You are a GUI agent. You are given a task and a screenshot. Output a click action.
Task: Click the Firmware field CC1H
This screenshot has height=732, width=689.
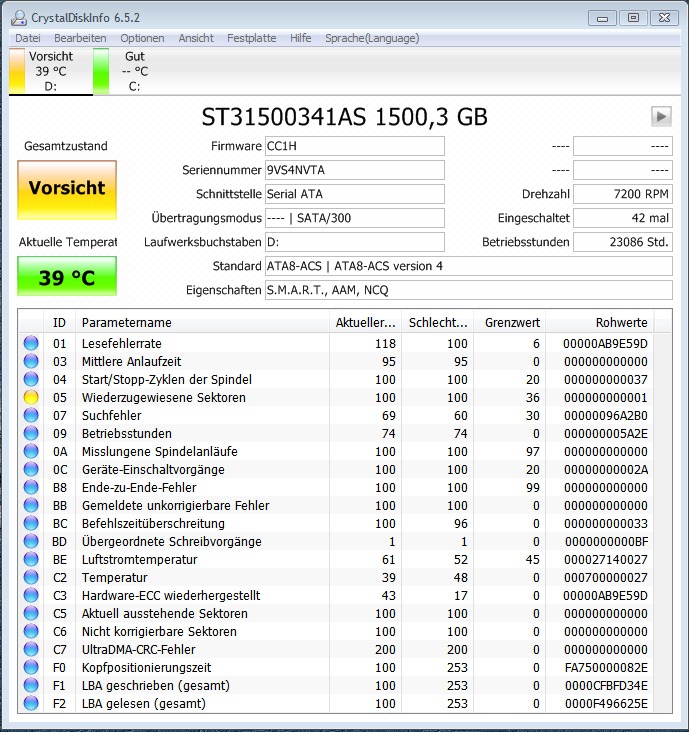click(x=355, y=146)
